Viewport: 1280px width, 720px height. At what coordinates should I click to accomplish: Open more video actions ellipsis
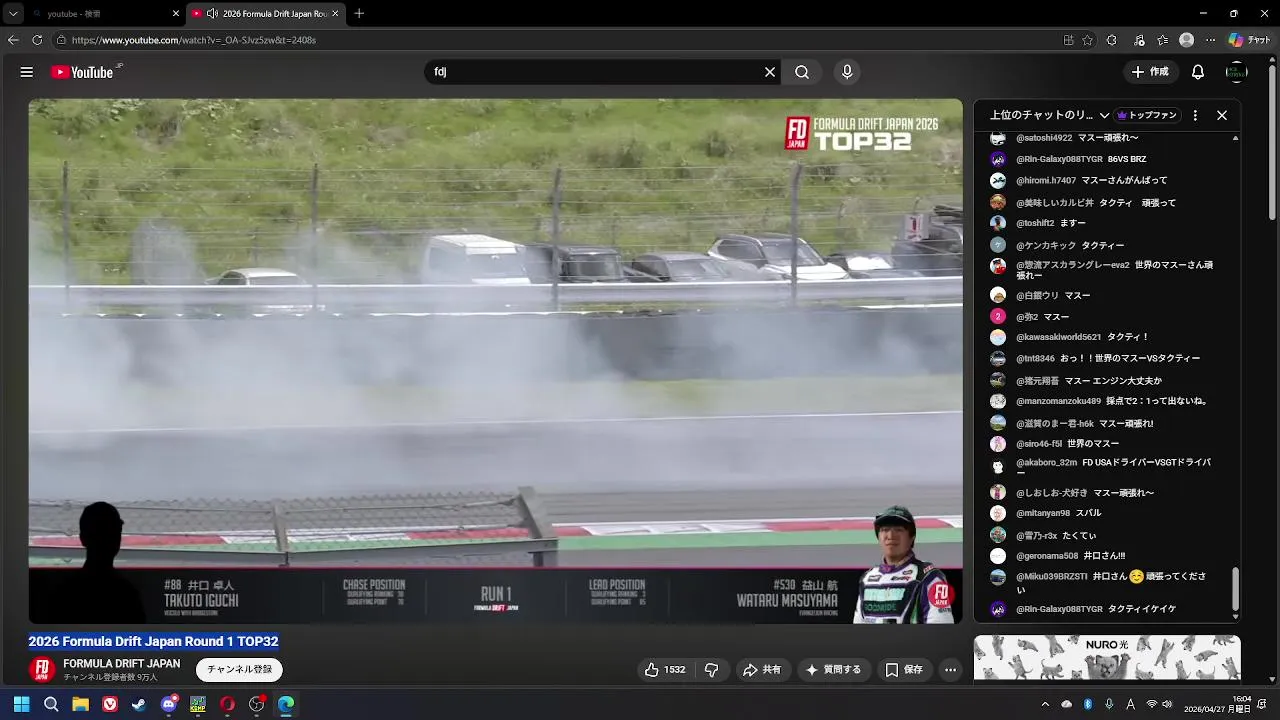pyautogui.click(x=951, y=670)
